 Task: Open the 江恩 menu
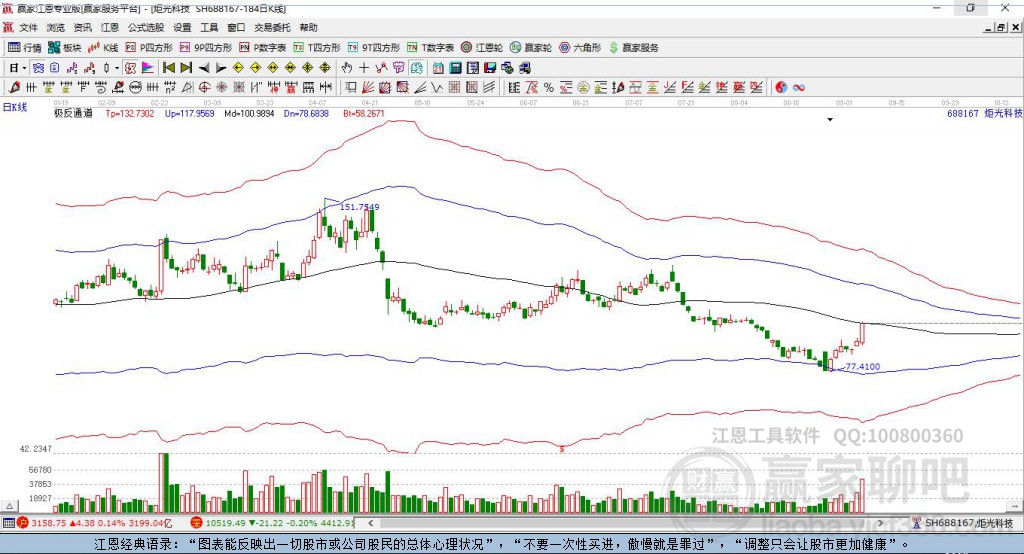[110, 27]
